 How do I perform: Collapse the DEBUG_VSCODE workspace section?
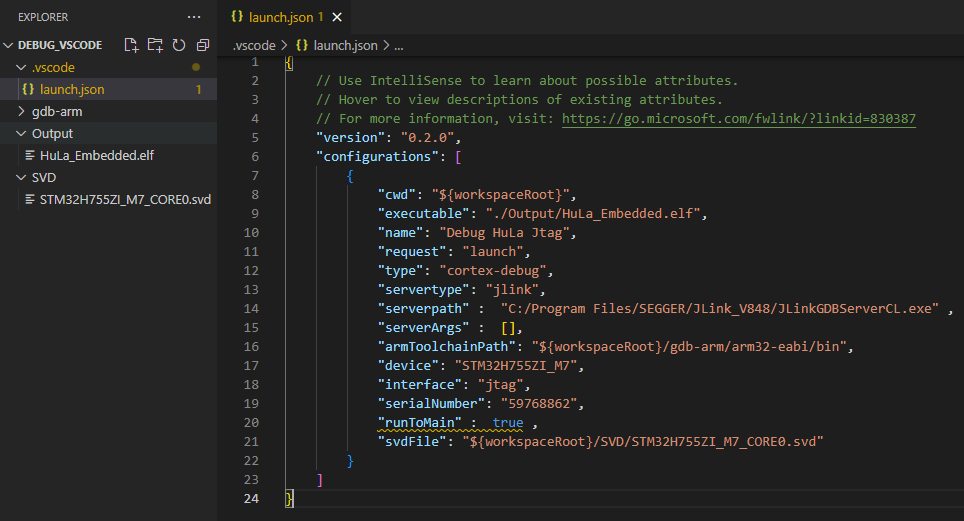[8, 45]
